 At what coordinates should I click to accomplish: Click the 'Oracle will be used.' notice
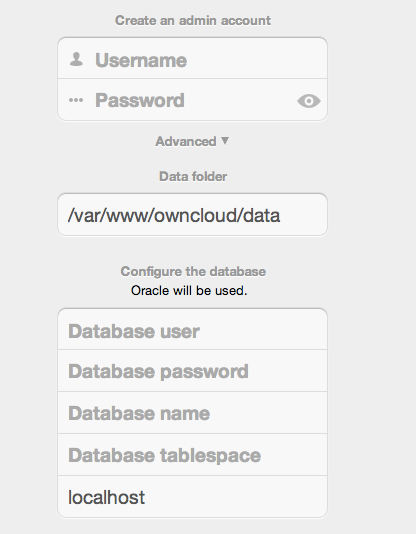(189, 290)
